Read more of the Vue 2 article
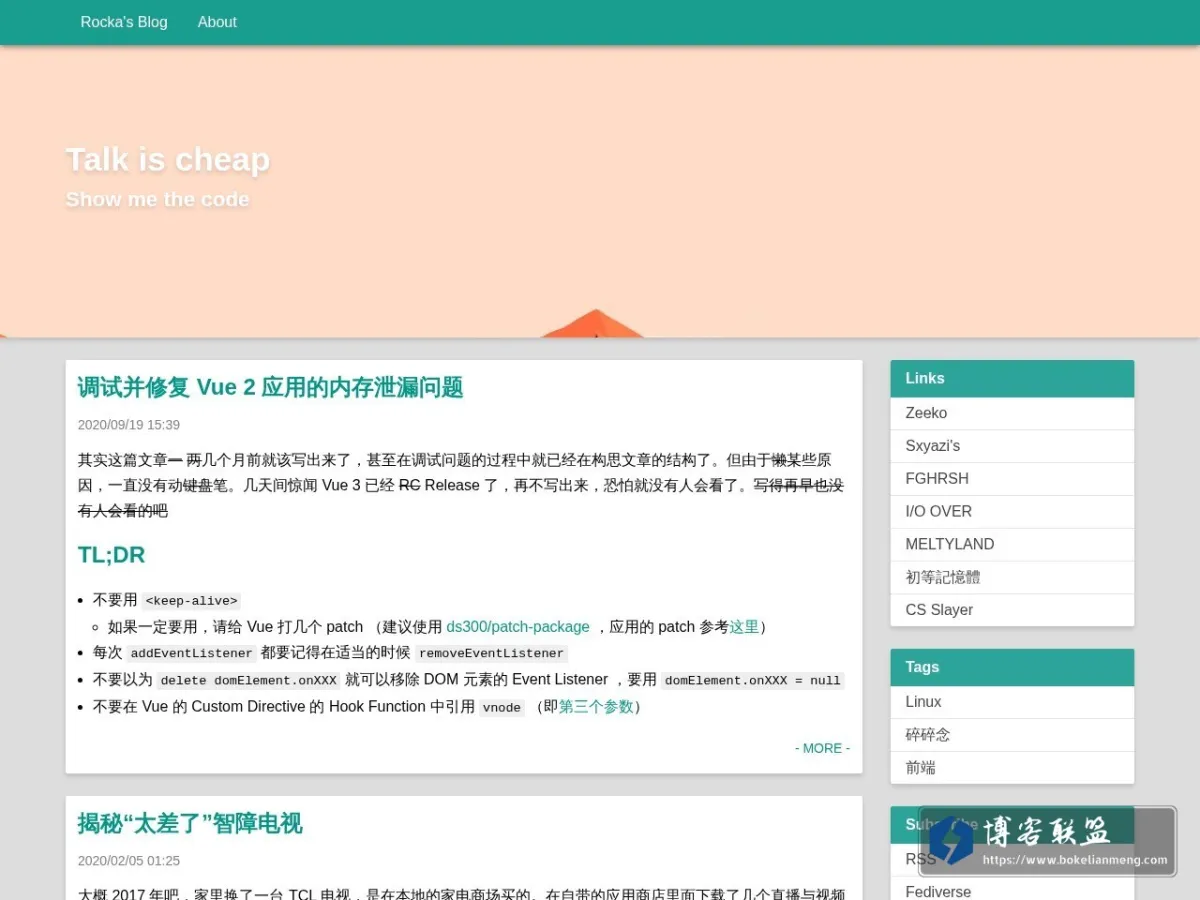Viewport: 1200px width, 900px height. tap(822, 748)
